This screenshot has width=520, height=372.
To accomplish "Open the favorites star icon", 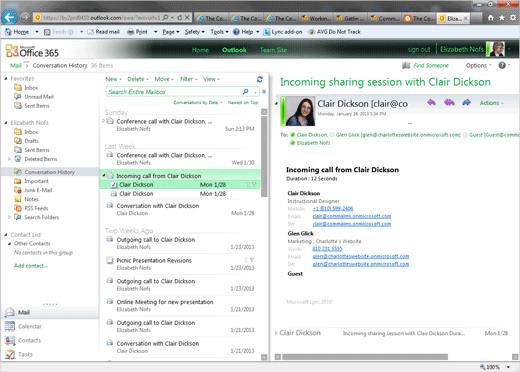I will [502, 18].
